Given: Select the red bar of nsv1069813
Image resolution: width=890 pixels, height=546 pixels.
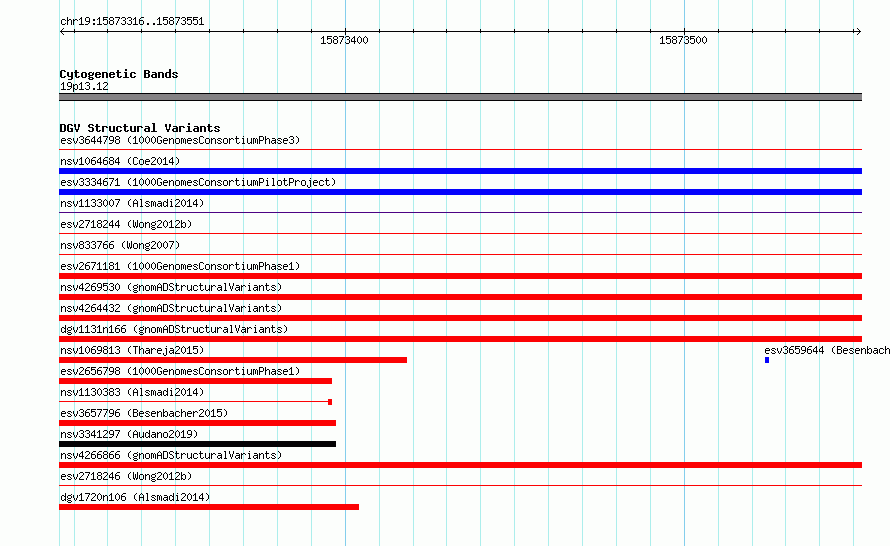Looking at the screenshot, I should 233,360.
